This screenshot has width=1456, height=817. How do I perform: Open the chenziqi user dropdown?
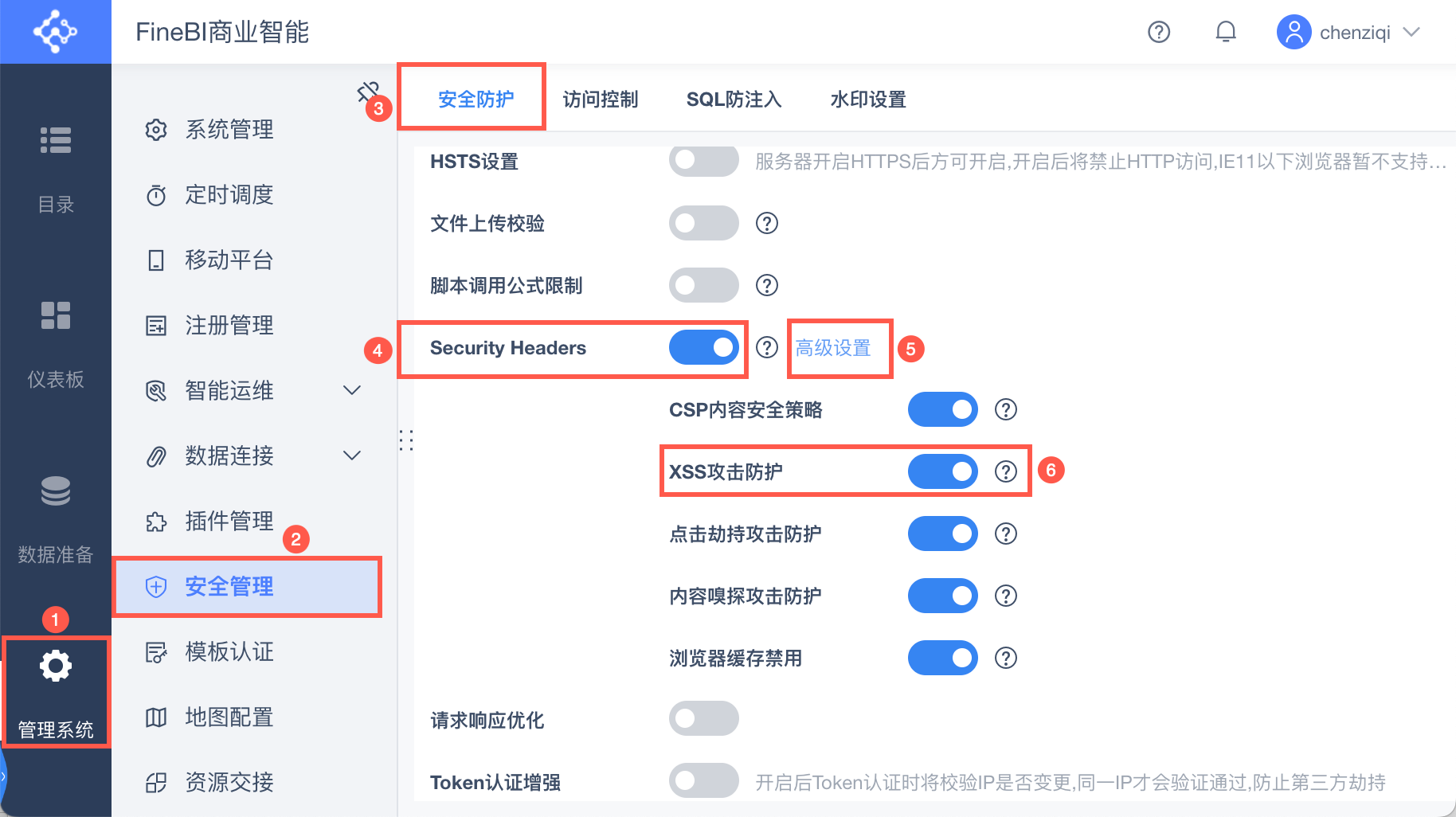[1411, 32]
